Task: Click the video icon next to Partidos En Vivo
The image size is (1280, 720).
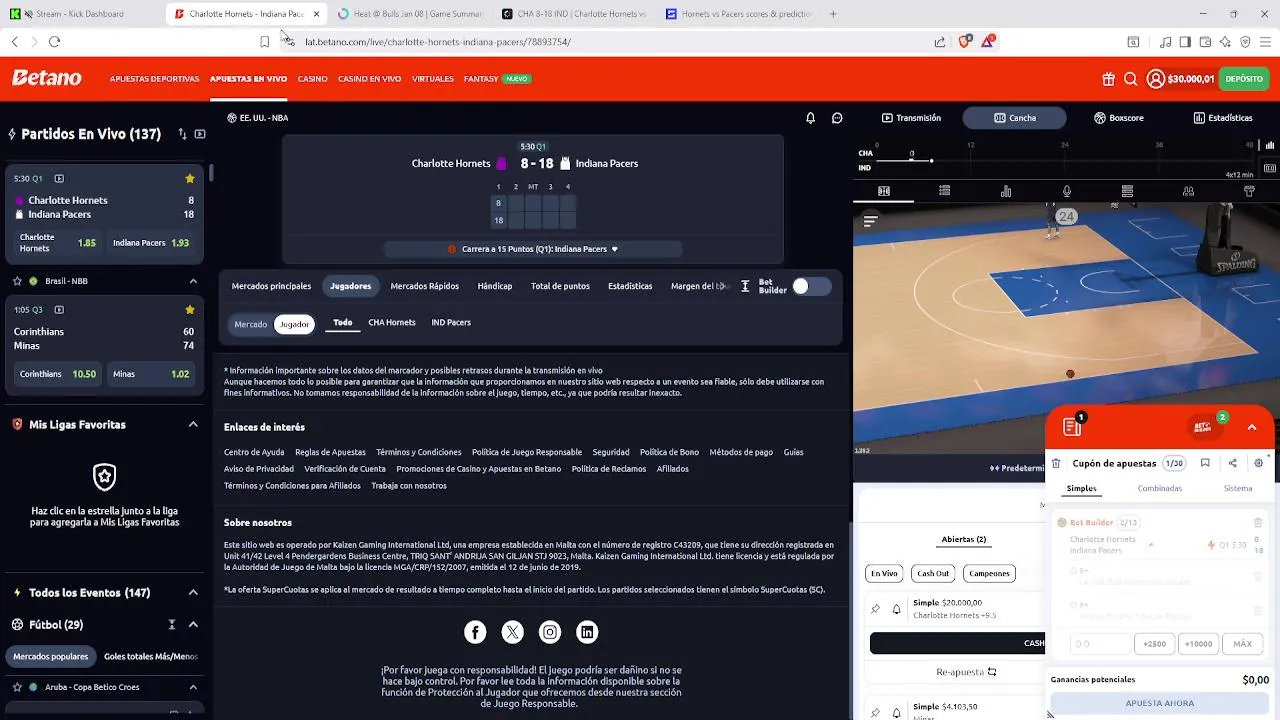Action: (200, 134)
